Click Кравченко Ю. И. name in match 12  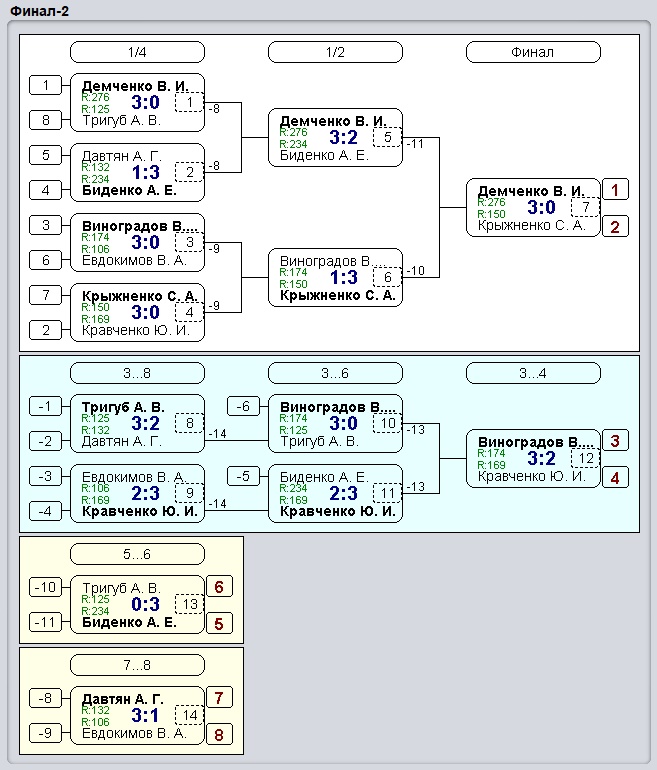point(531,476)
